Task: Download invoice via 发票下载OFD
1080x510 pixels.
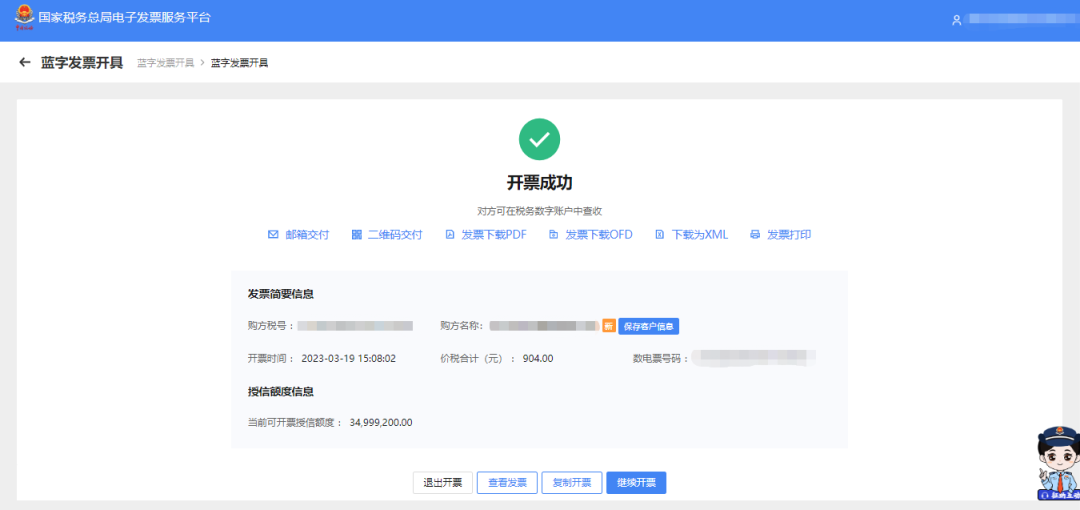Action: pyautogui.click(x=599, y=234)
